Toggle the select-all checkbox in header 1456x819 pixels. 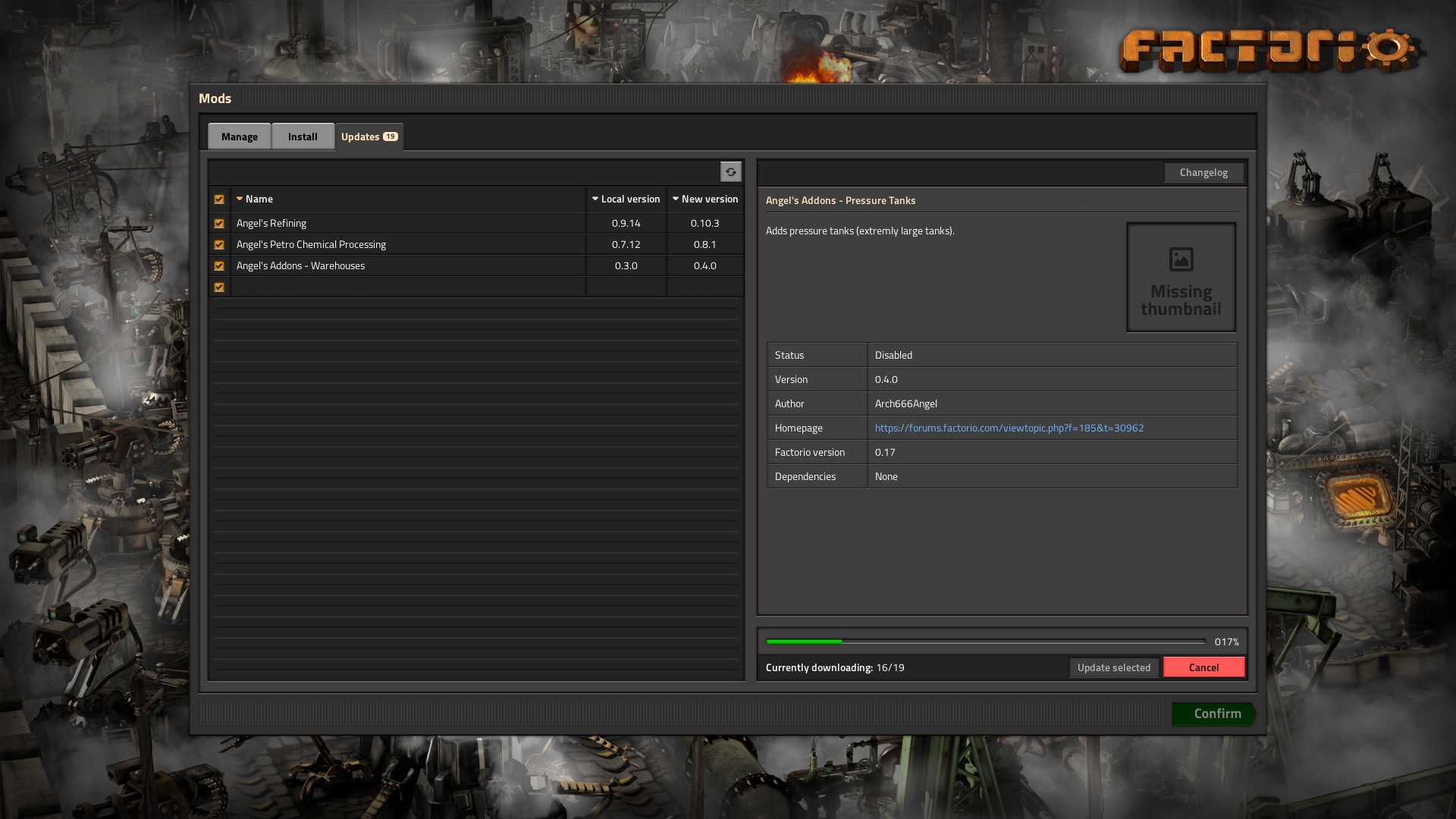[x=219, y=199]
